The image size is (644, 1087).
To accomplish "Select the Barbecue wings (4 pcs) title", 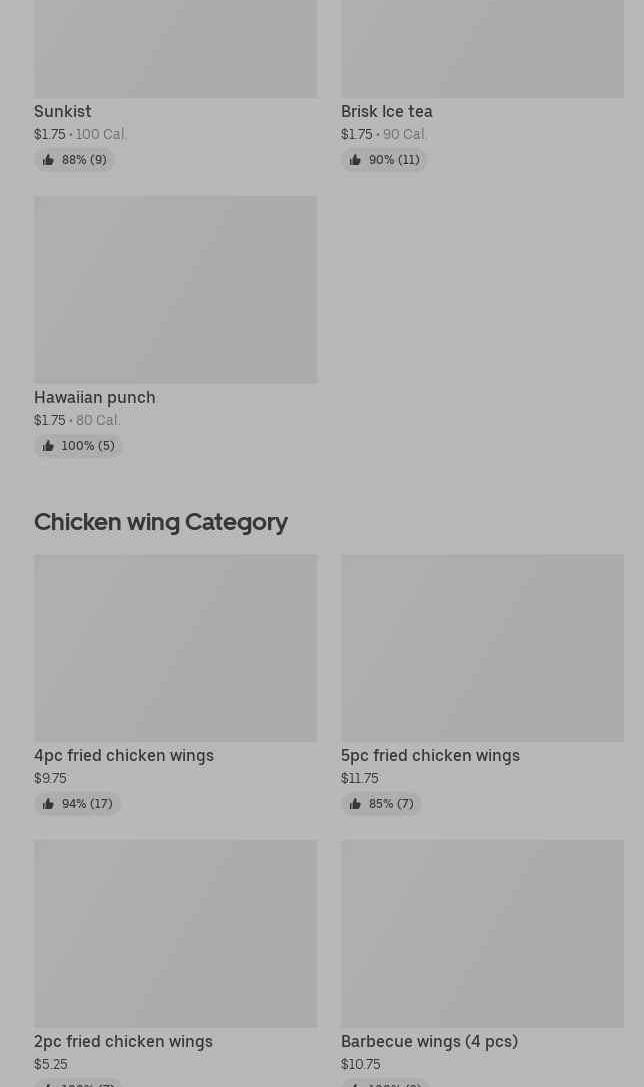I will point(429,1042).
